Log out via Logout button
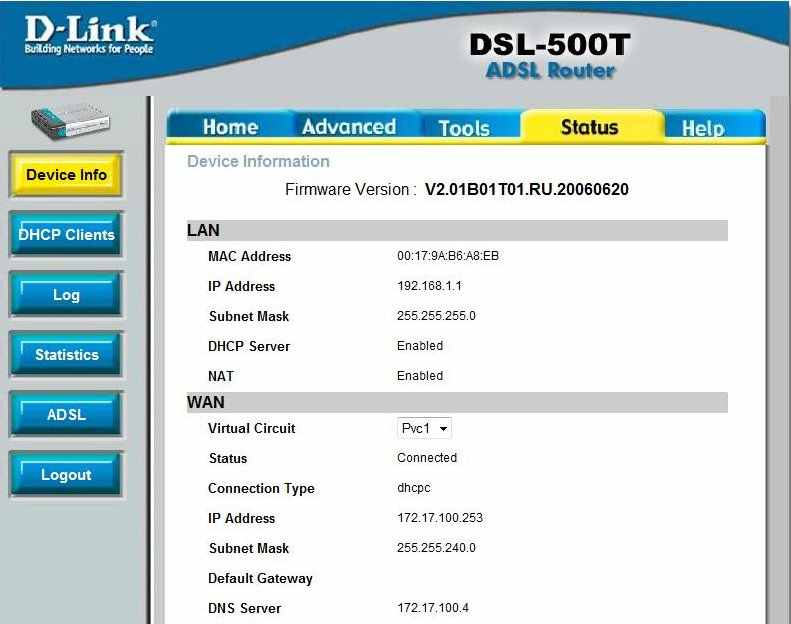The height and width of the screenshot is (624, 791). tap(66, 474)
